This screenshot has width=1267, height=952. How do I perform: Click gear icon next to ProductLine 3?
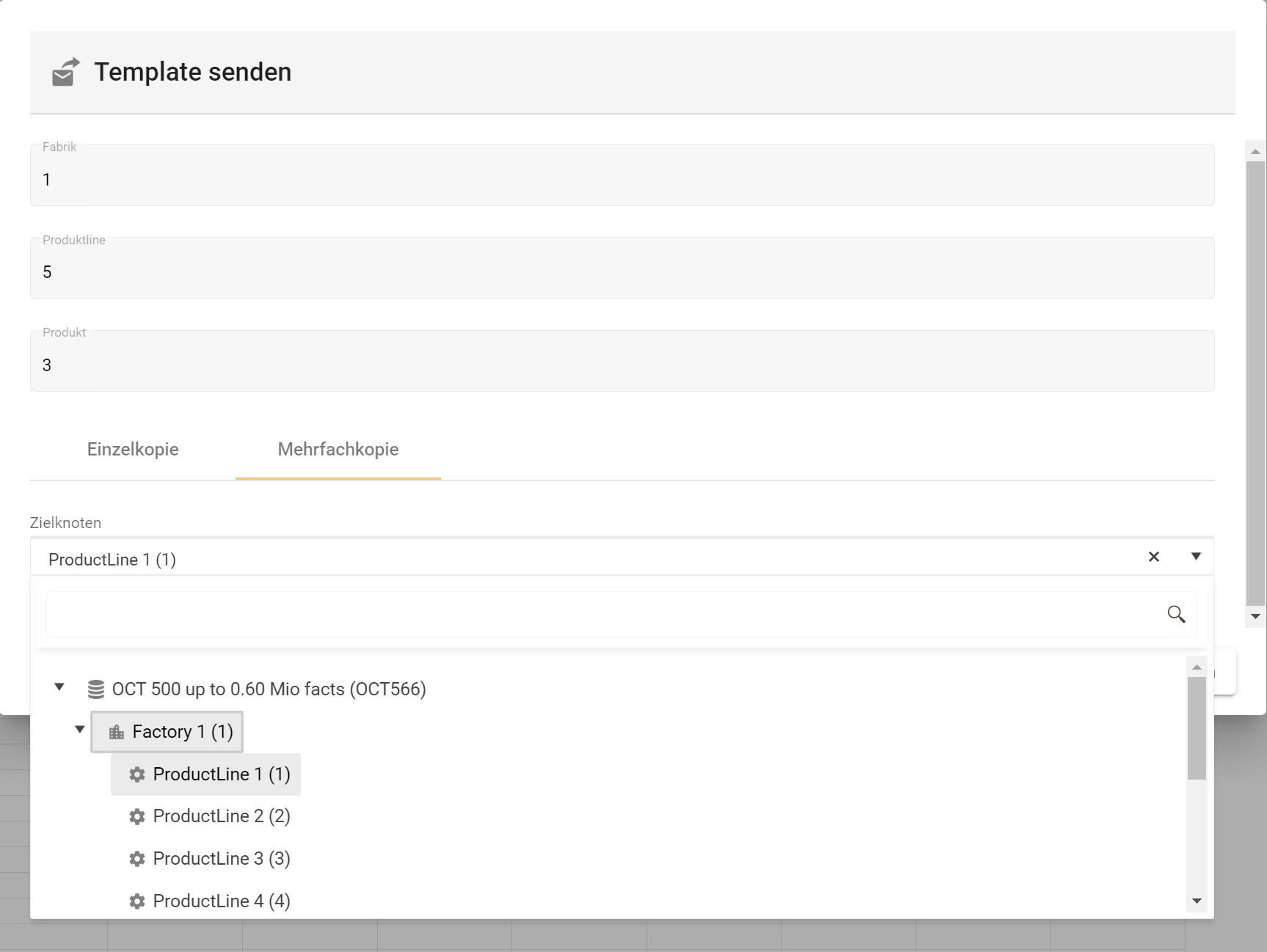(137, 859)
